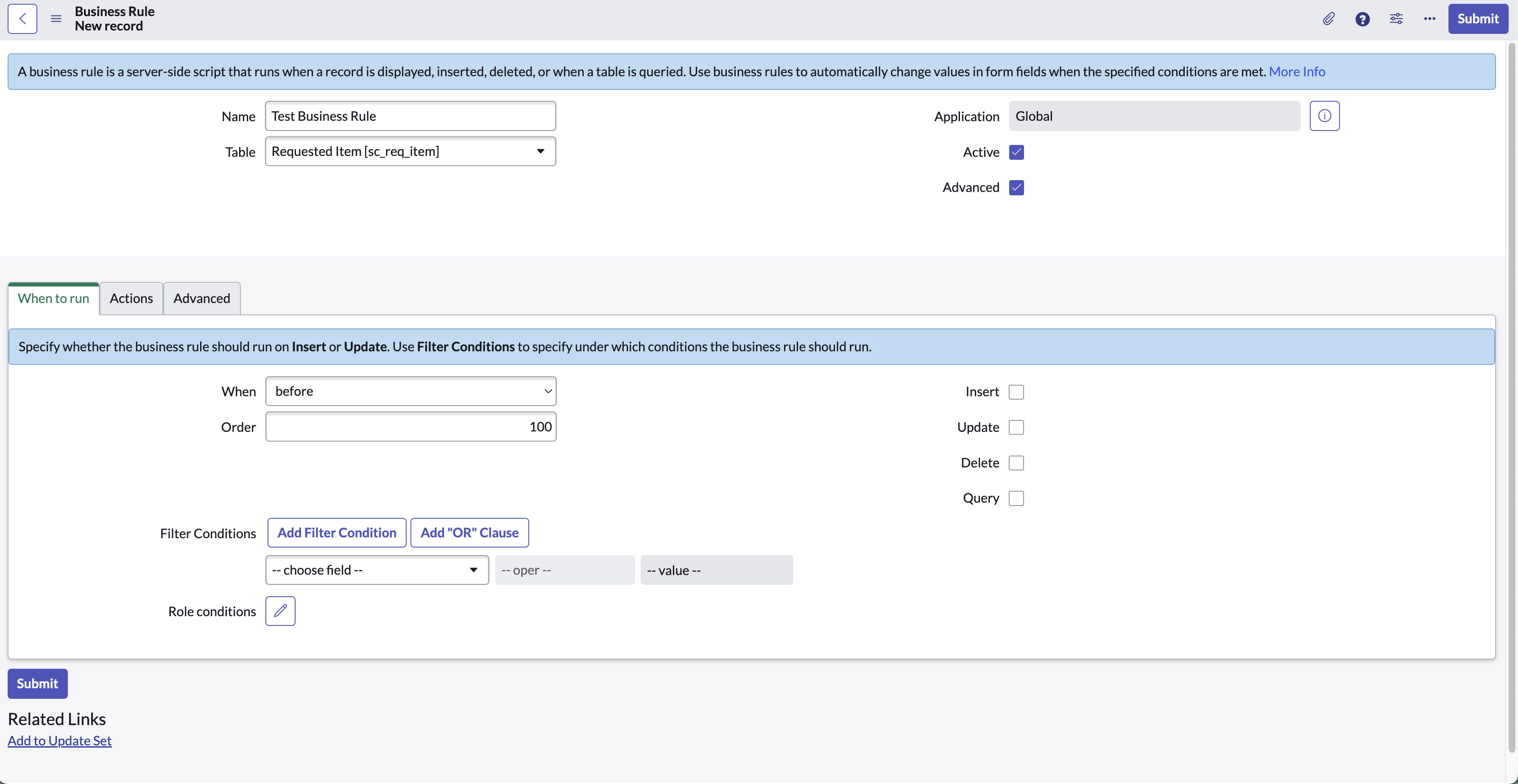
Task: Open the hamburger context menu
Action: (x=56, y=18)
